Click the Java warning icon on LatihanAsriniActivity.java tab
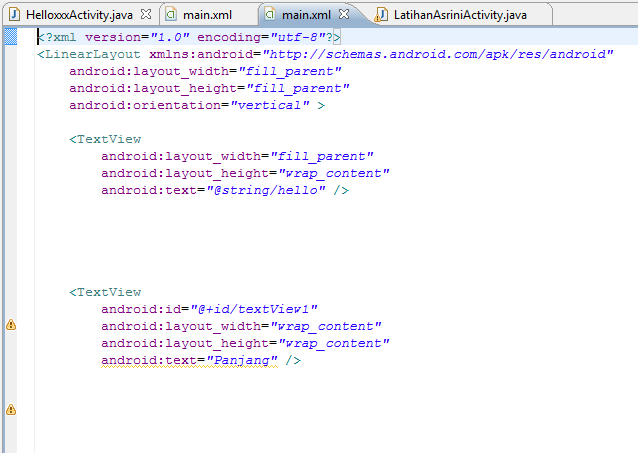638x453 pixels. tap(381, 15)
